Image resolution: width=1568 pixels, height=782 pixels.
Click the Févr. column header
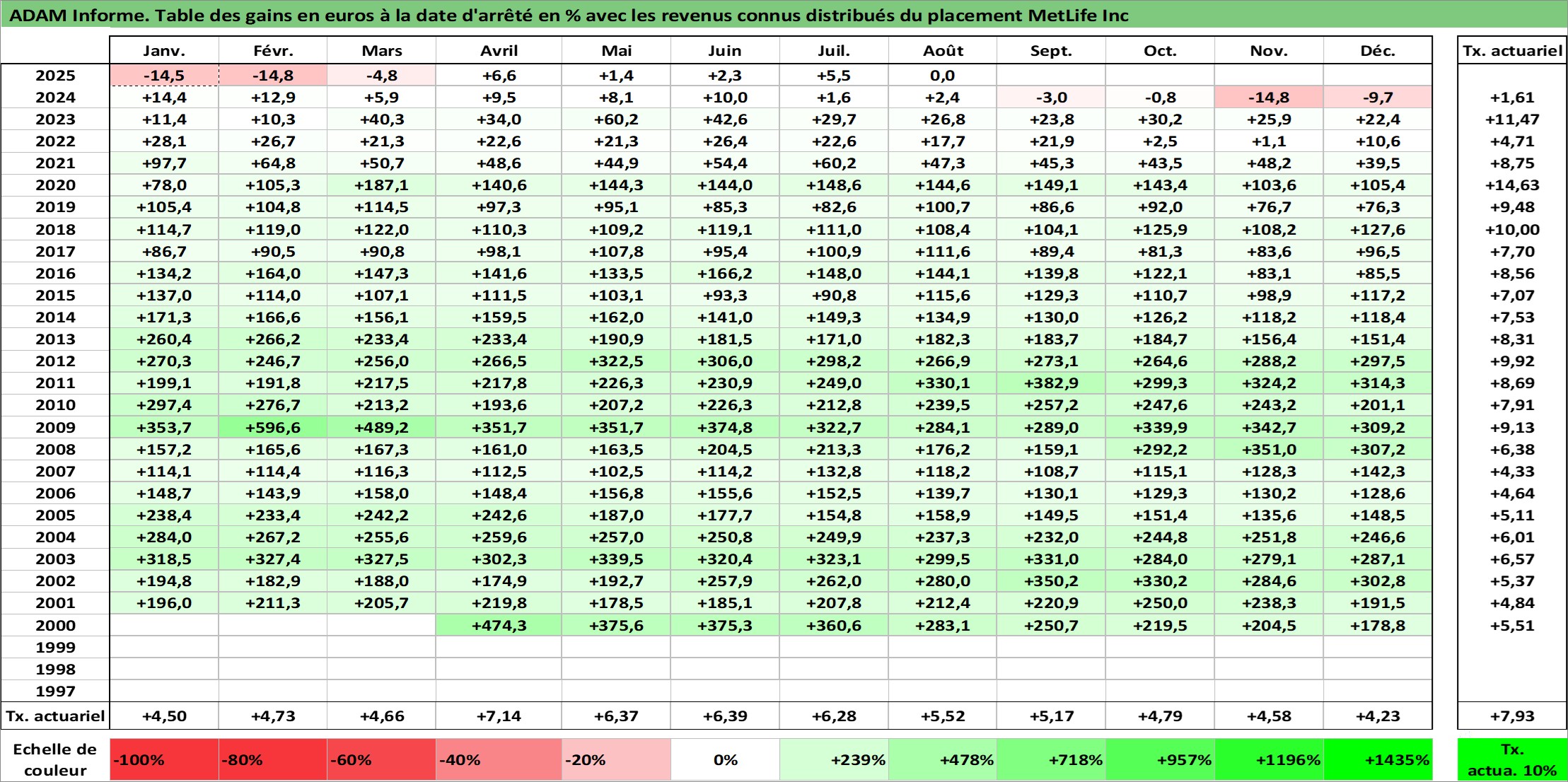pos(273,51)
